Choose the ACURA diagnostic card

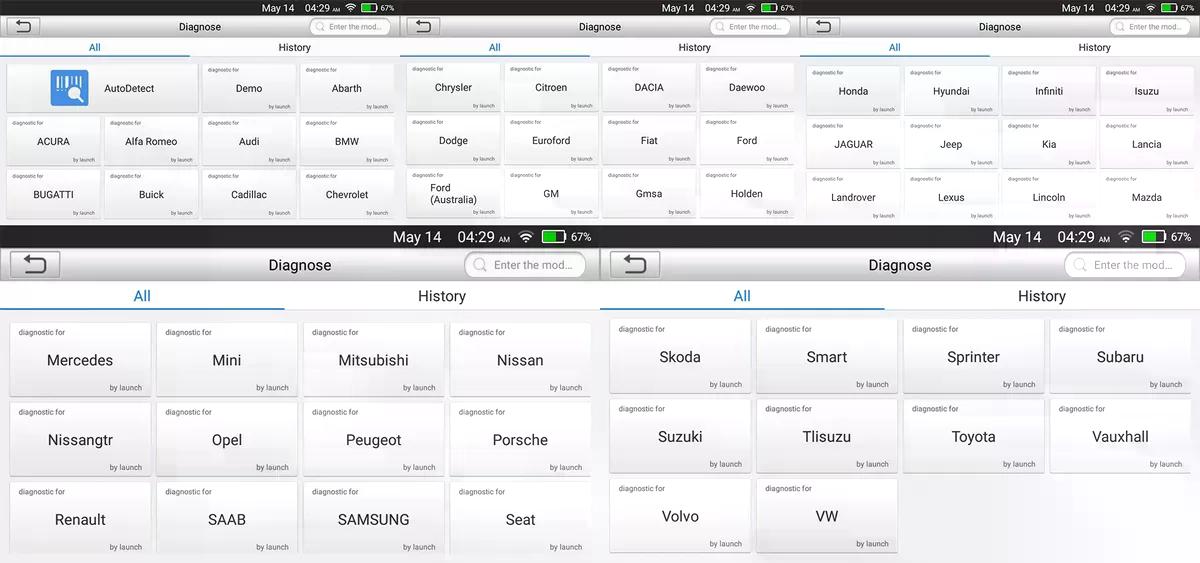[53, 141]
